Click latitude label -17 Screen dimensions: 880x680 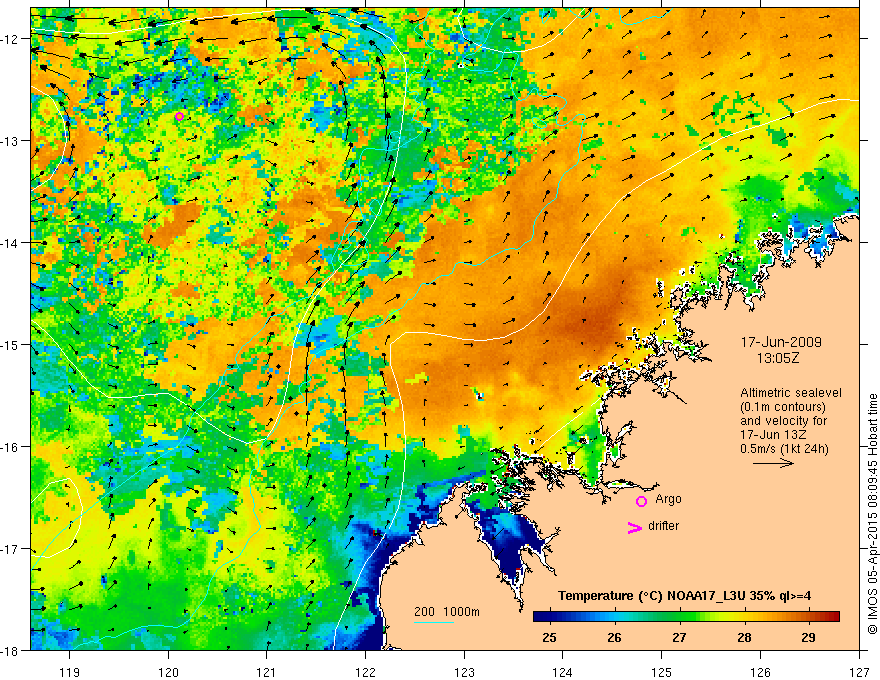pyautogui.click(x=11, y=549)
